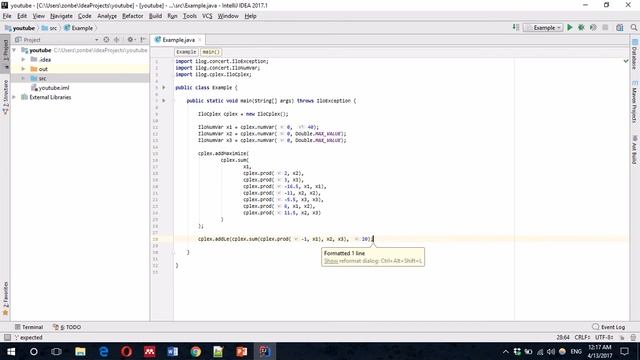Hide the Project tool window icon
640x360 pixels.
(x=143, y=40)
